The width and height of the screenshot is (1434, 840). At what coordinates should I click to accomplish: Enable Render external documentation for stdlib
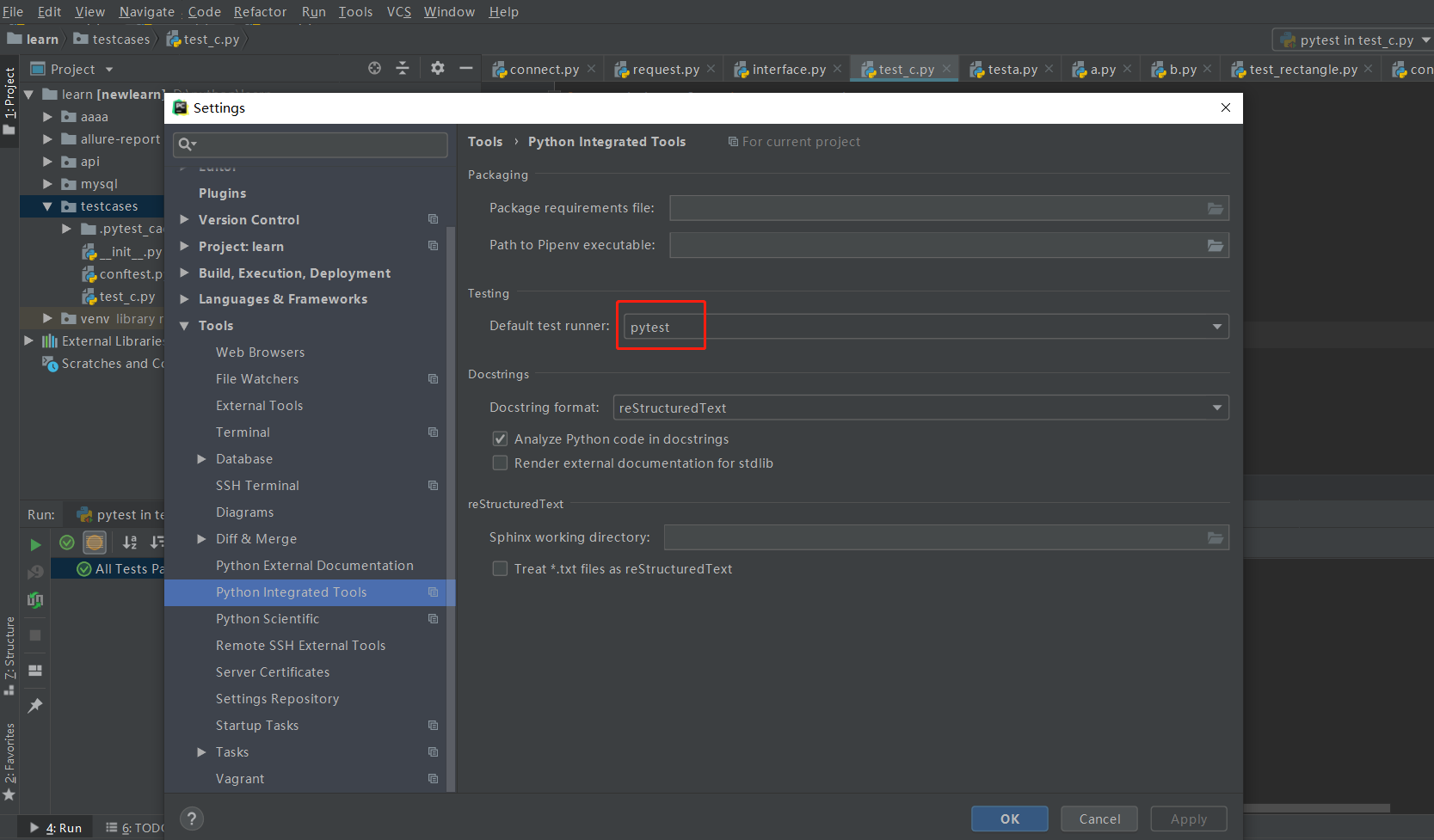click(x=500, y=463)
